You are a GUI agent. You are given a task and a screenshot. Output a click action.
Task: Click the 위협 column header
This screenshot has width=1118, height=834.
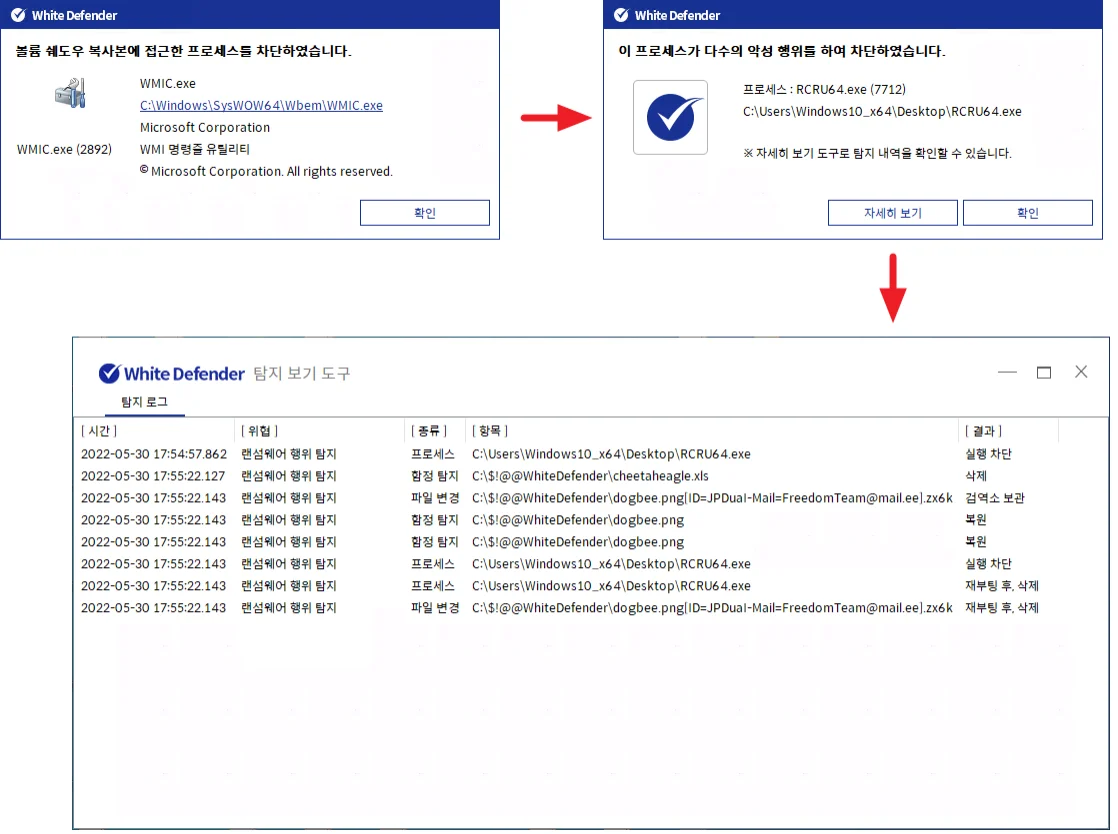coord(257,431)
